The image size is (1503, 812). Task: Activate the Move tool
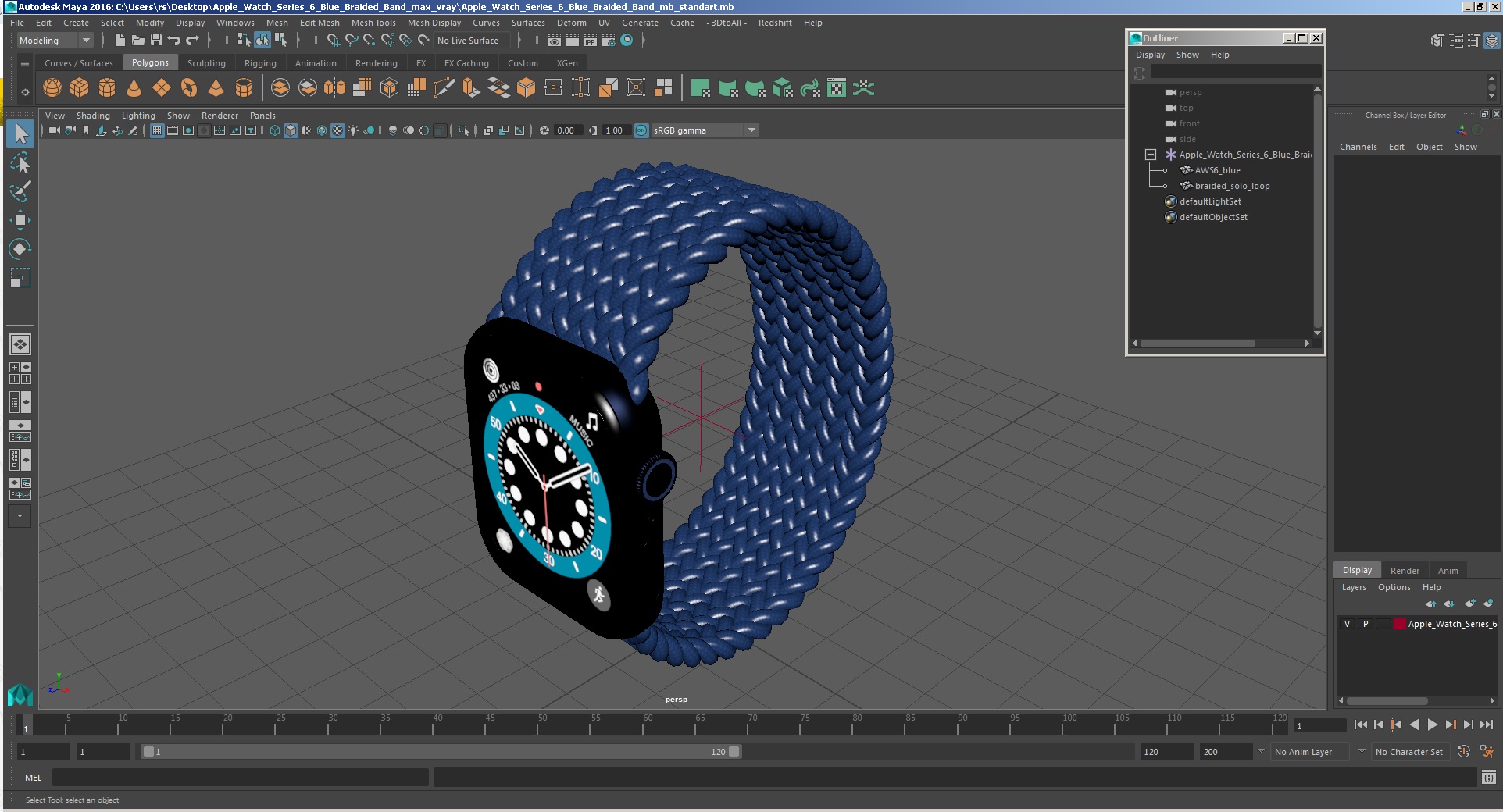(20, 220)
